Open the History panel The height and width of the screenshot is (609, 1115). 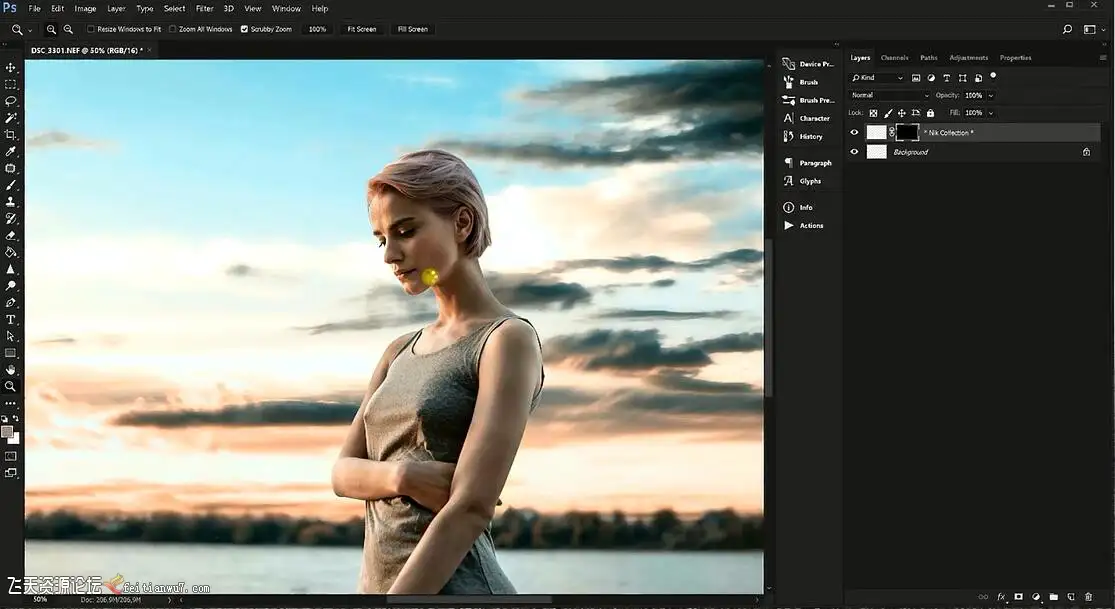(x=810, y=136)
